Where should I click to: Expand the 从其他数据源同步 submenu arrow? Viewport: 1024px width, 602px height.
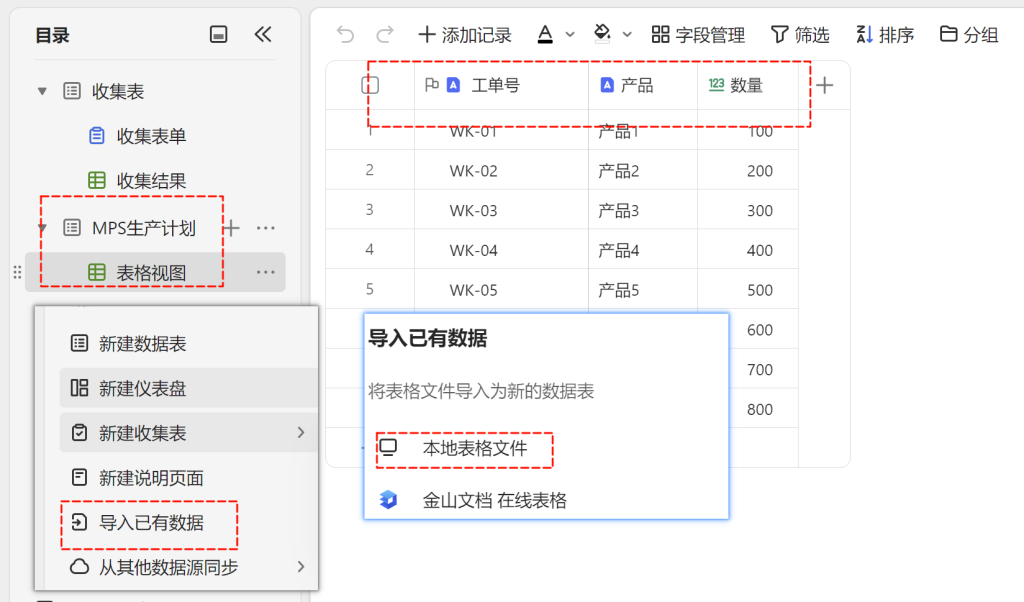point(301,567)
